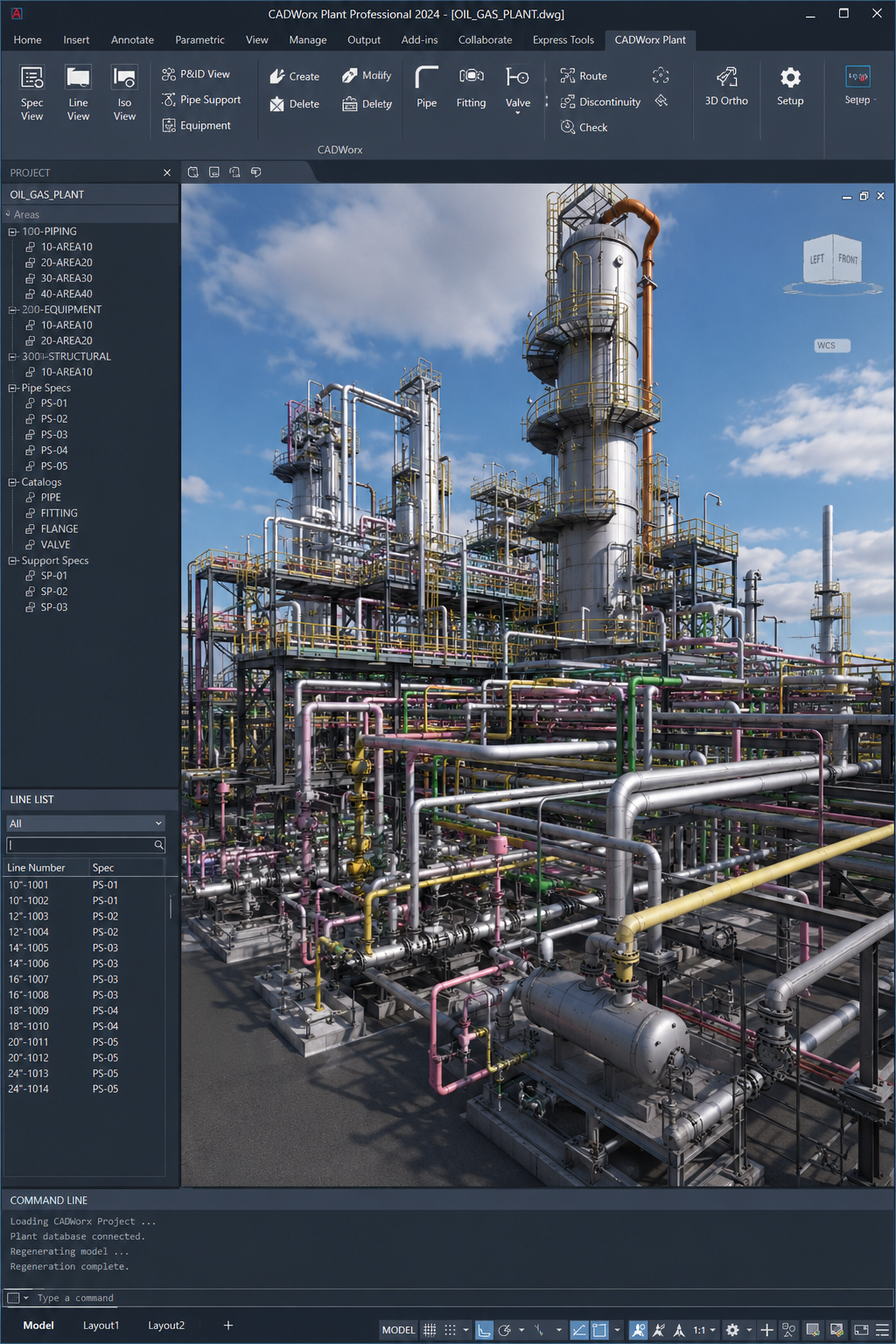Switch to the Layout2 tab

click(166, 1326)
